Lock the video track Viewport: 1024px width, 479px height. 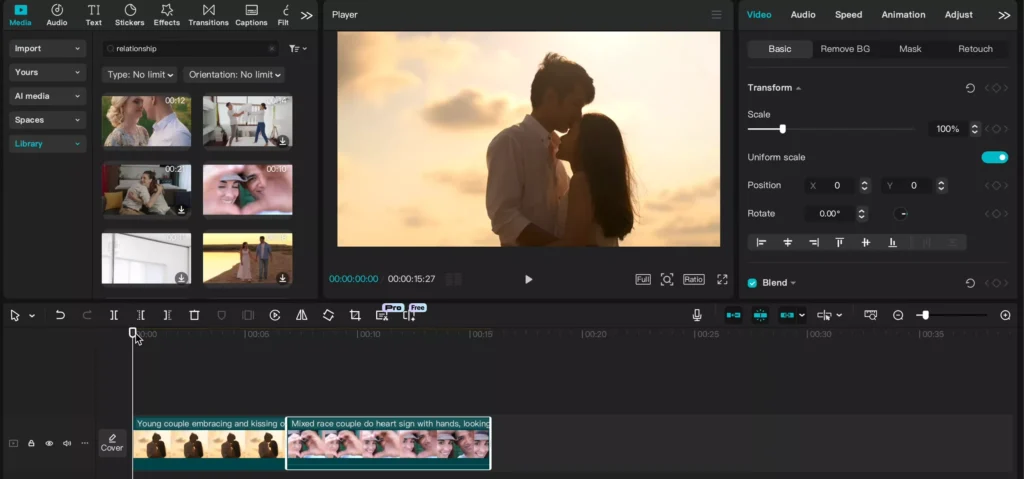click(31, 443)
